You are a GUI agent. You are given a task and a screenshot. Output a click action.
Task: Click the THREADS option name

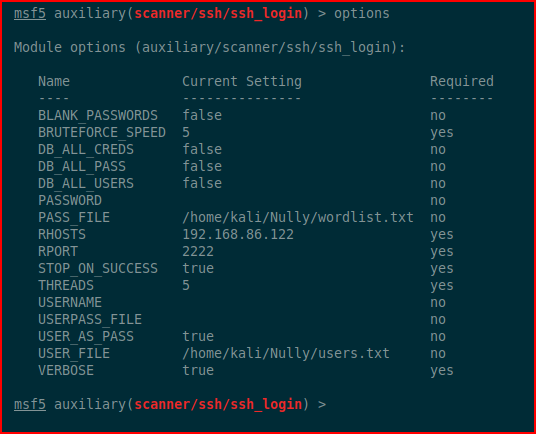tap(66, 285)
